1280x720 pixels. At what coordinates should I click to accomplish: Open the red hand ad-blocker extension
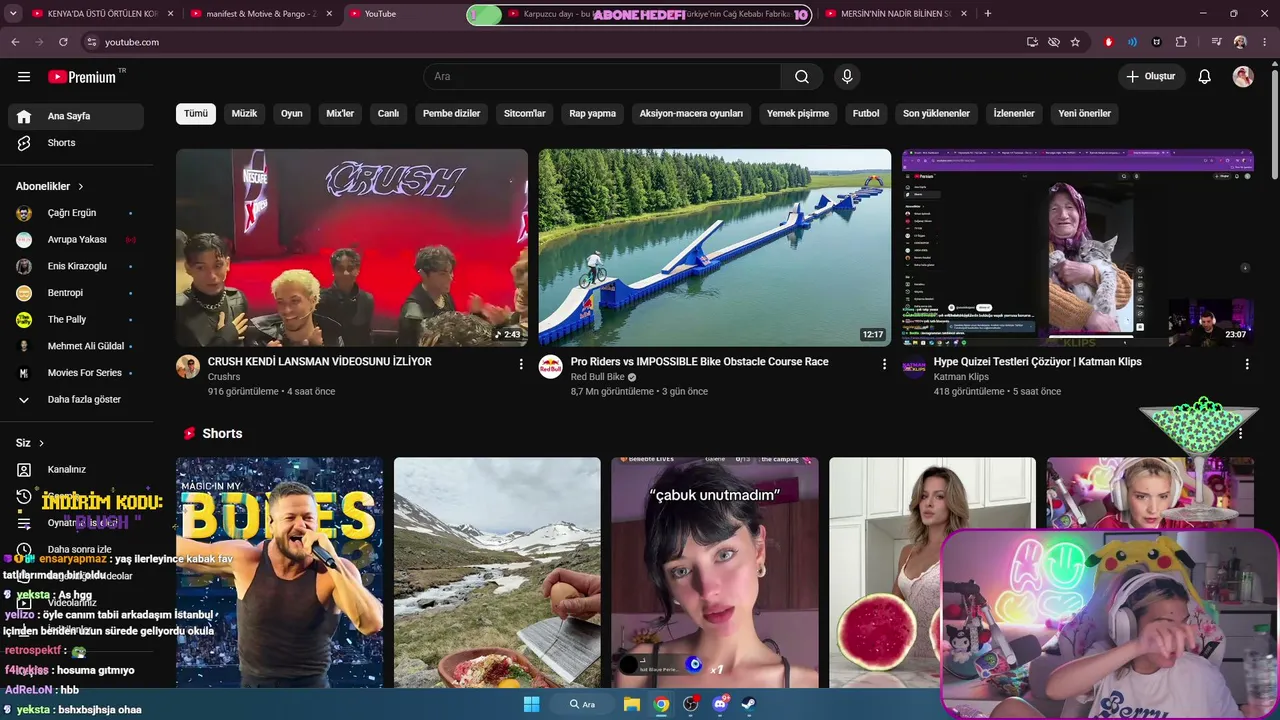1108,42
